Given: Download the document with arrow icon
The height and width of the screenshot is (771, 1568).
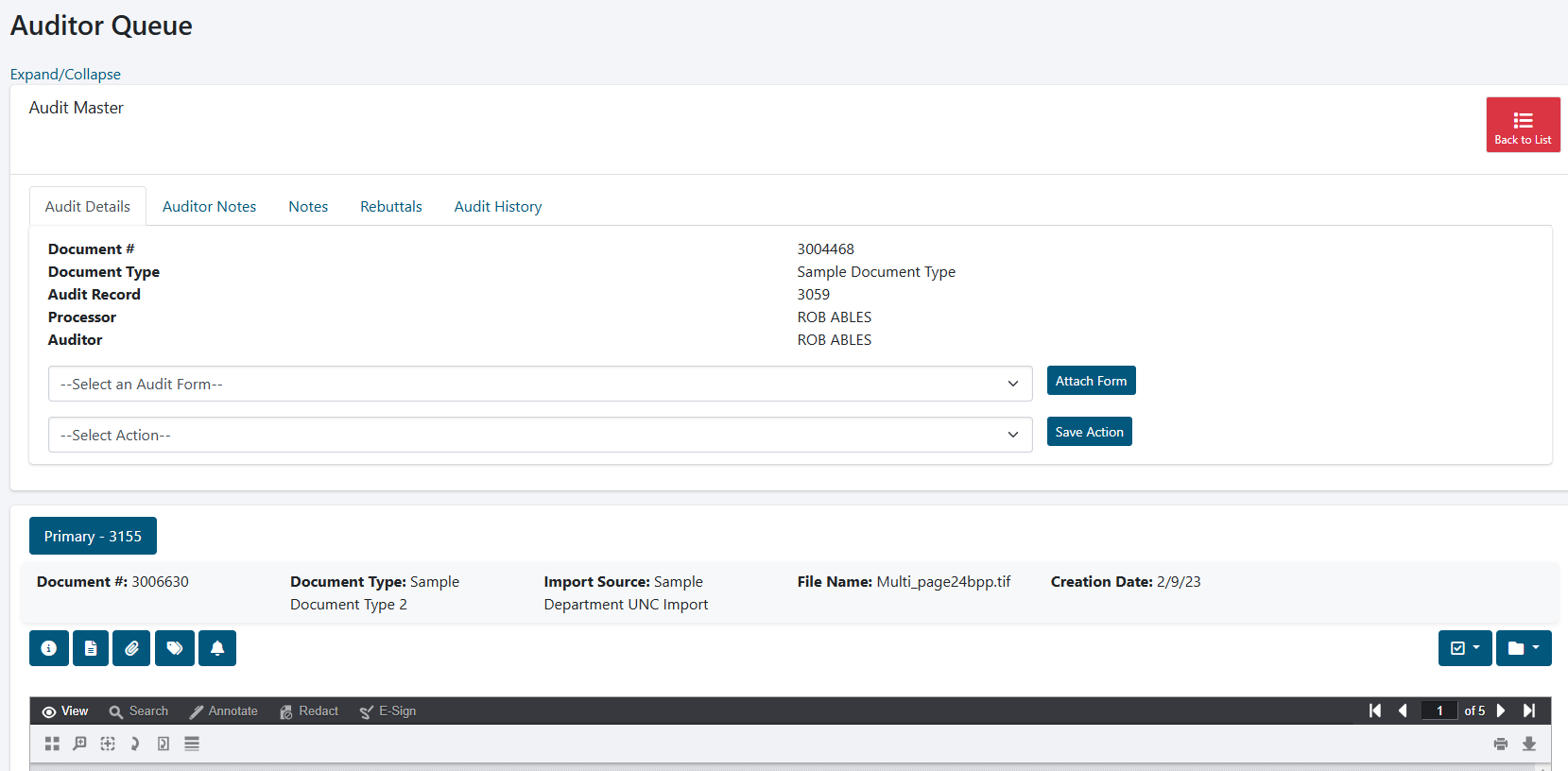Looking at the screenshot, I should [1529, 744].
